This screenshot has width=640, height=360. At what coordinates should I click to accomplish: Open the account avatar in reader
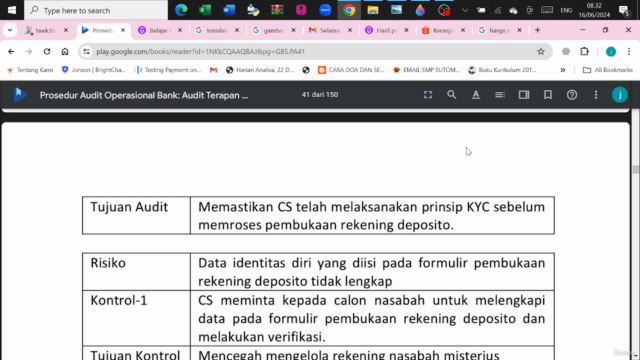(620, 95)
